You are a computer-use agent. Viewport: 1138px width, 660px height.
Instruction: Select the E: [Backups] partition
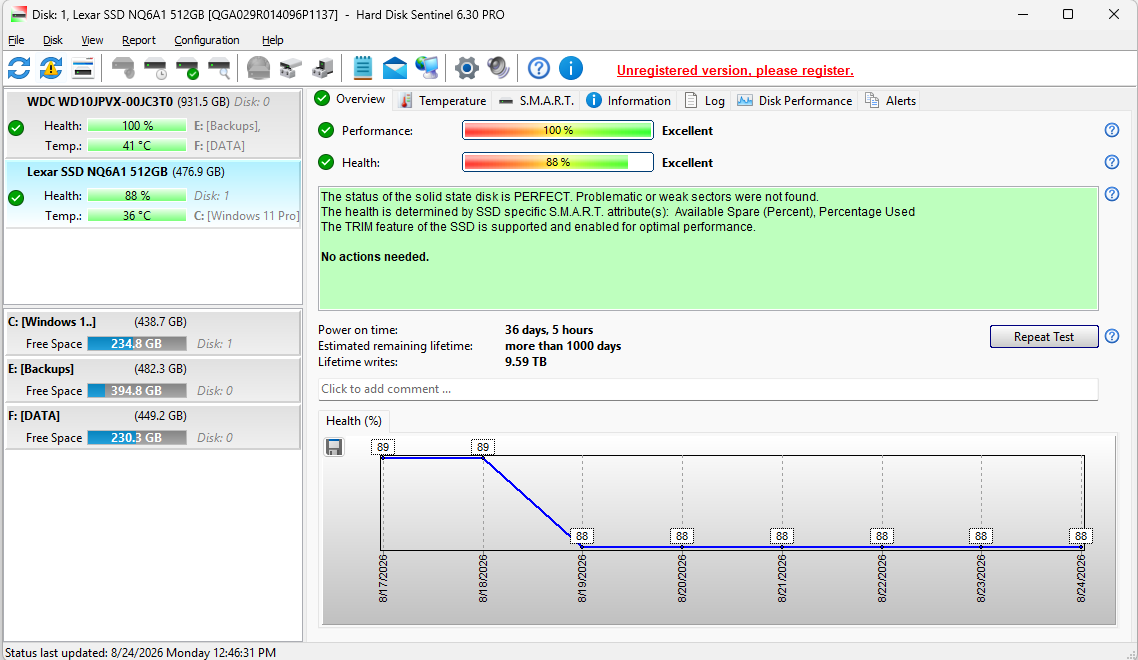click(153, 380)
